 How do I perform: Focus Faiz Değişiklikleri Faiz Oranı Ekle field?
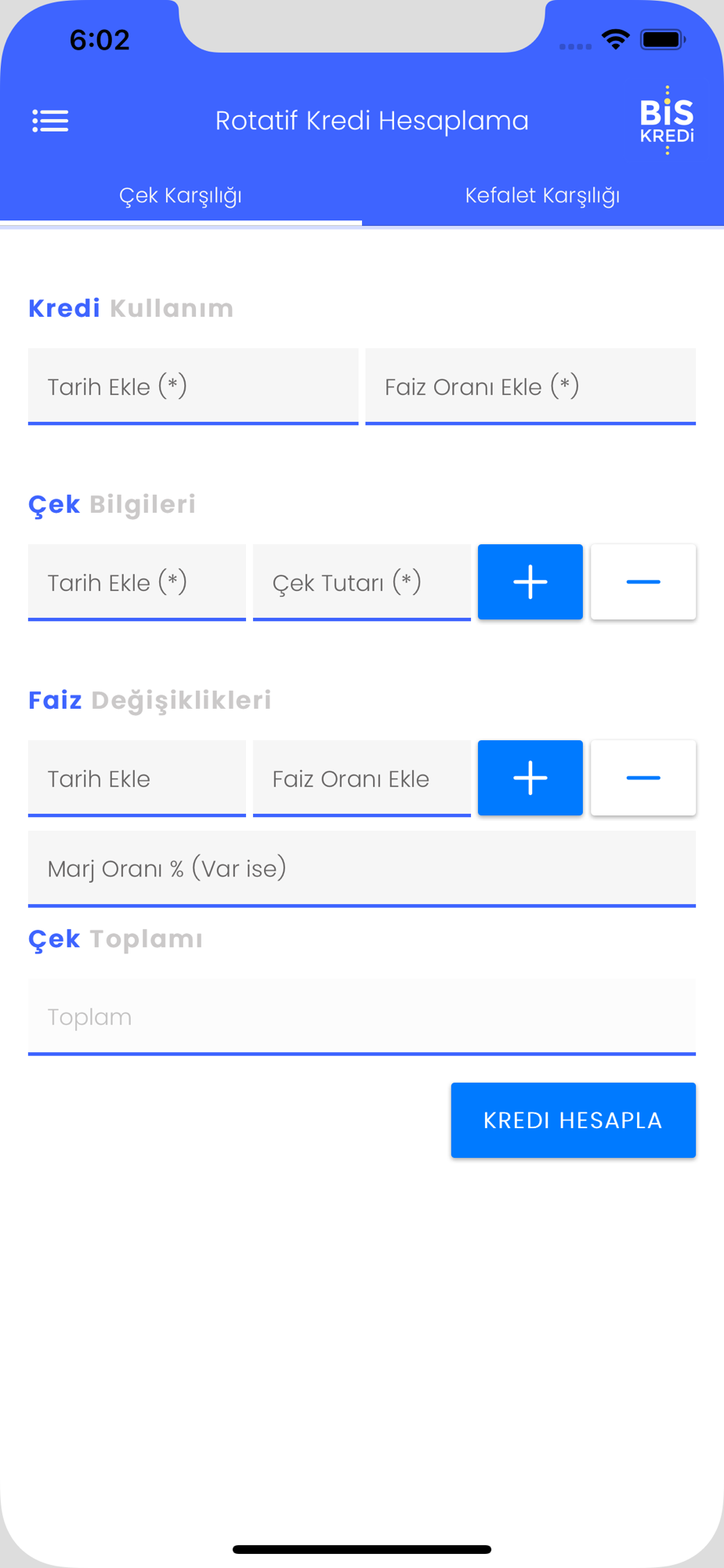pos(362,779)
